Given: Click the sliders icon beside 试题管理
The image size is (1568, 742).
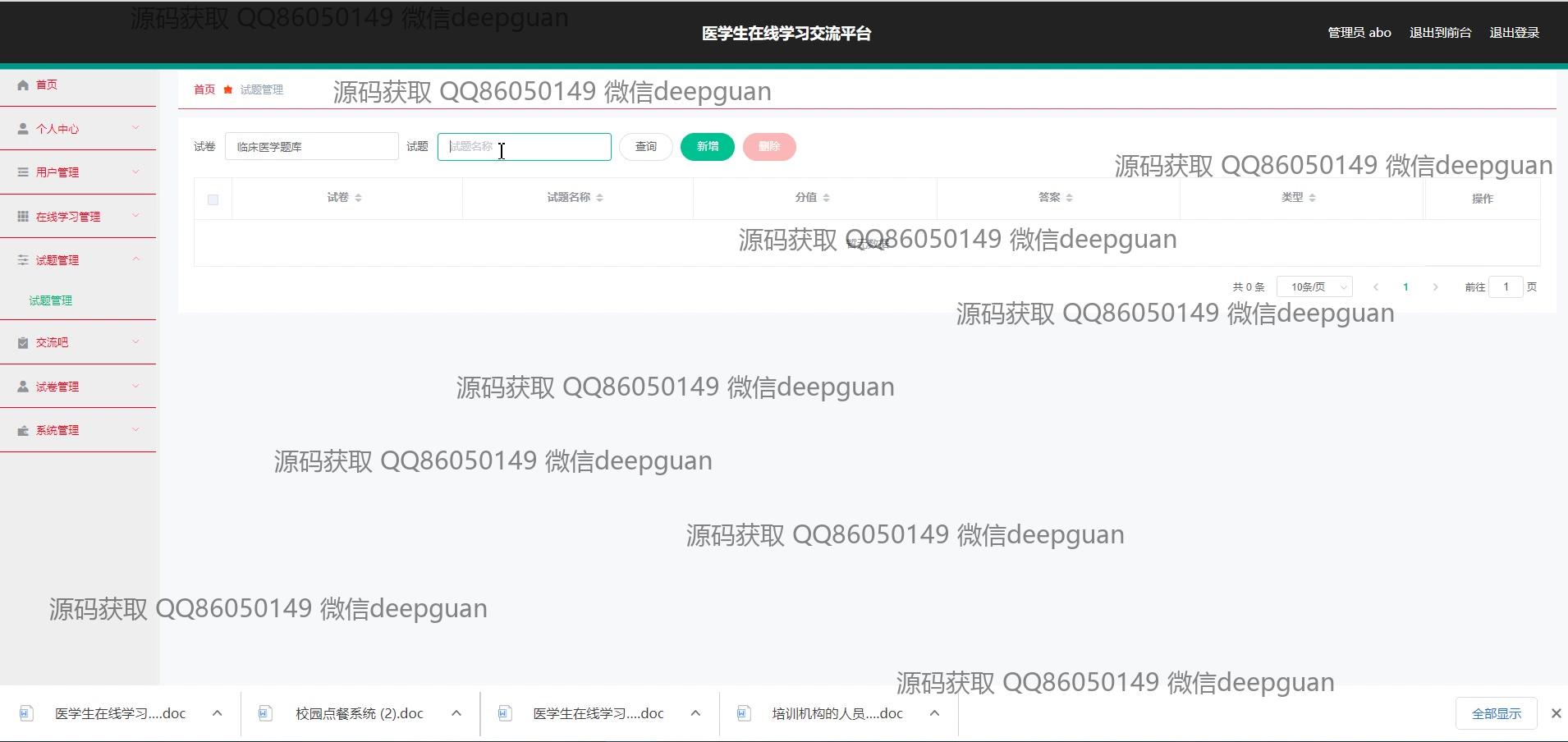Looking at the screenshot, I should [x=23, y=260].
